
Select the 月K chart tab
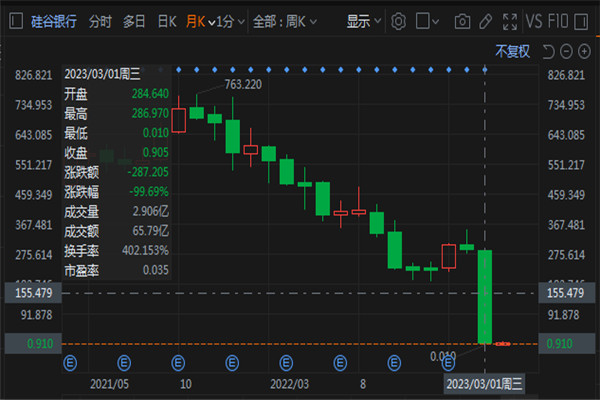[196, 21]
